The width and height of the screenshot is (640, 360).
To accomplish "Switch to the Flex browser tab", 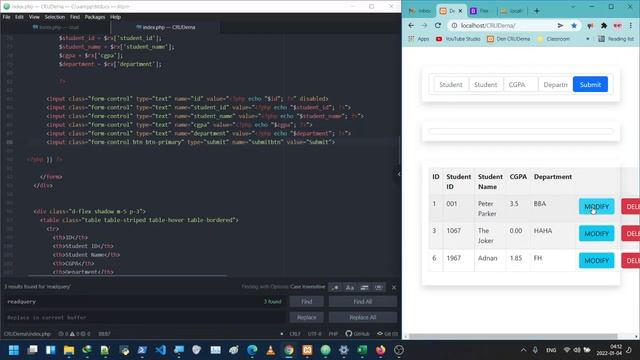I will click(x=480, y=11).
